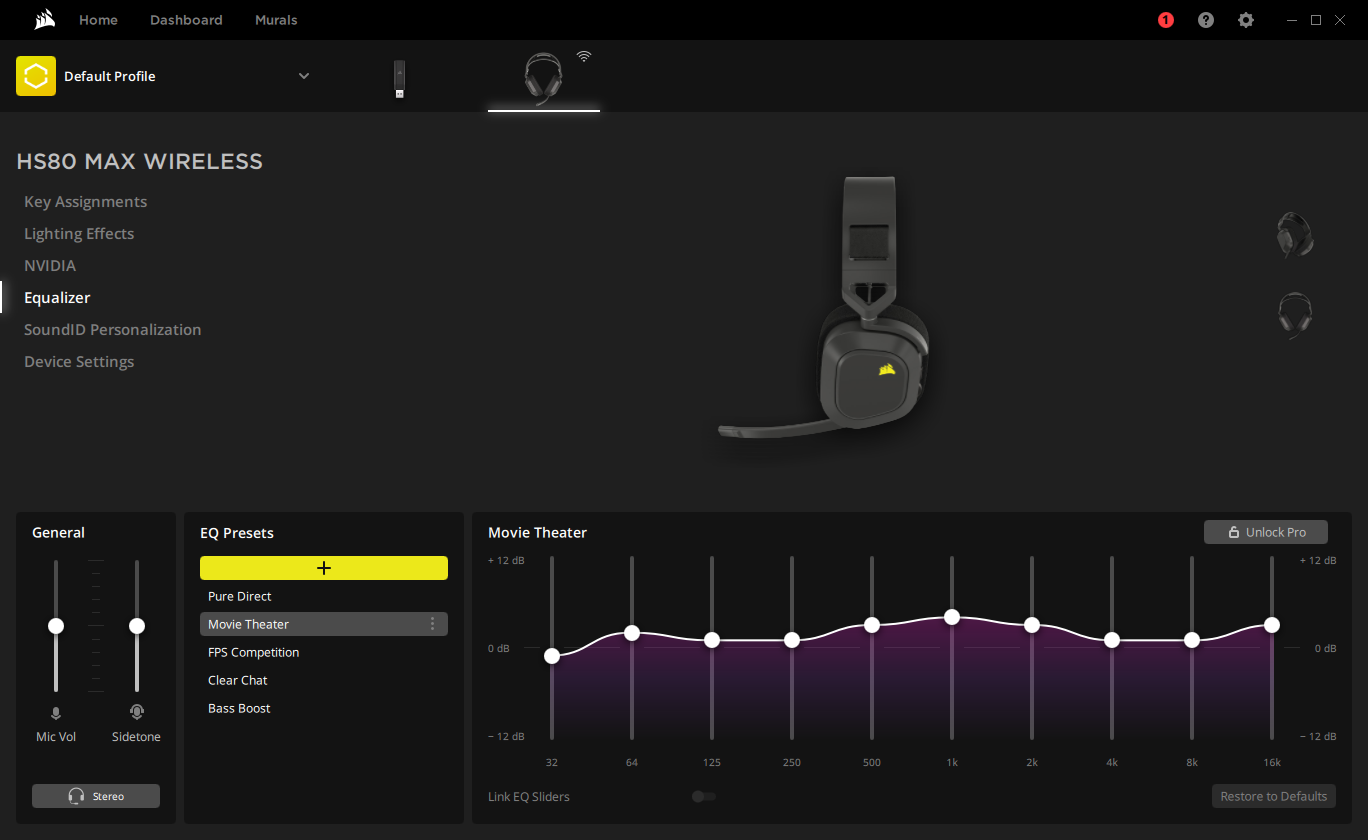This screenshot has height=840, width=1368.
Task: Click the 4k EQ slider handle
Action: [x=1112, y=640]
